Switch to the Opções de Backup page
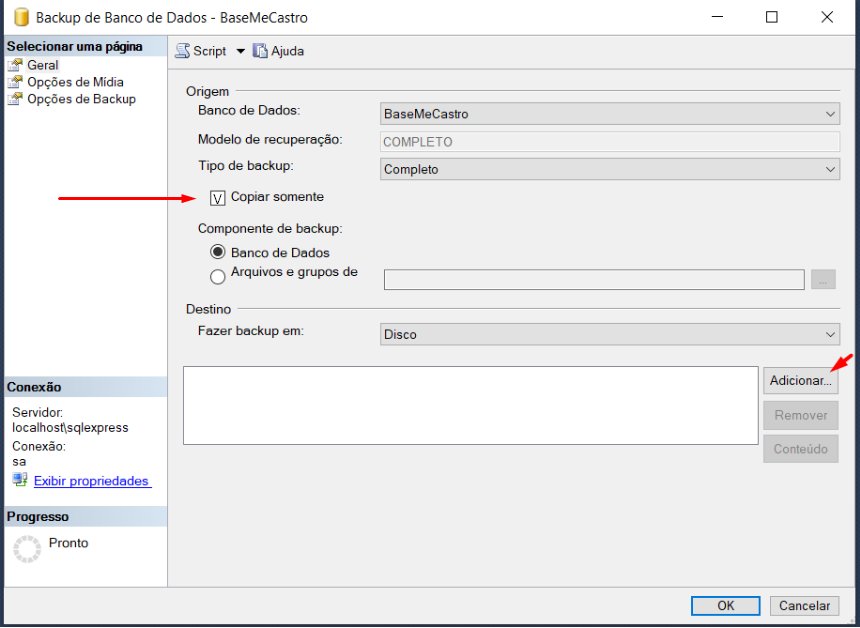Image resolution: width=860 pixels, height=628 pixels. [x=81, y=99]
